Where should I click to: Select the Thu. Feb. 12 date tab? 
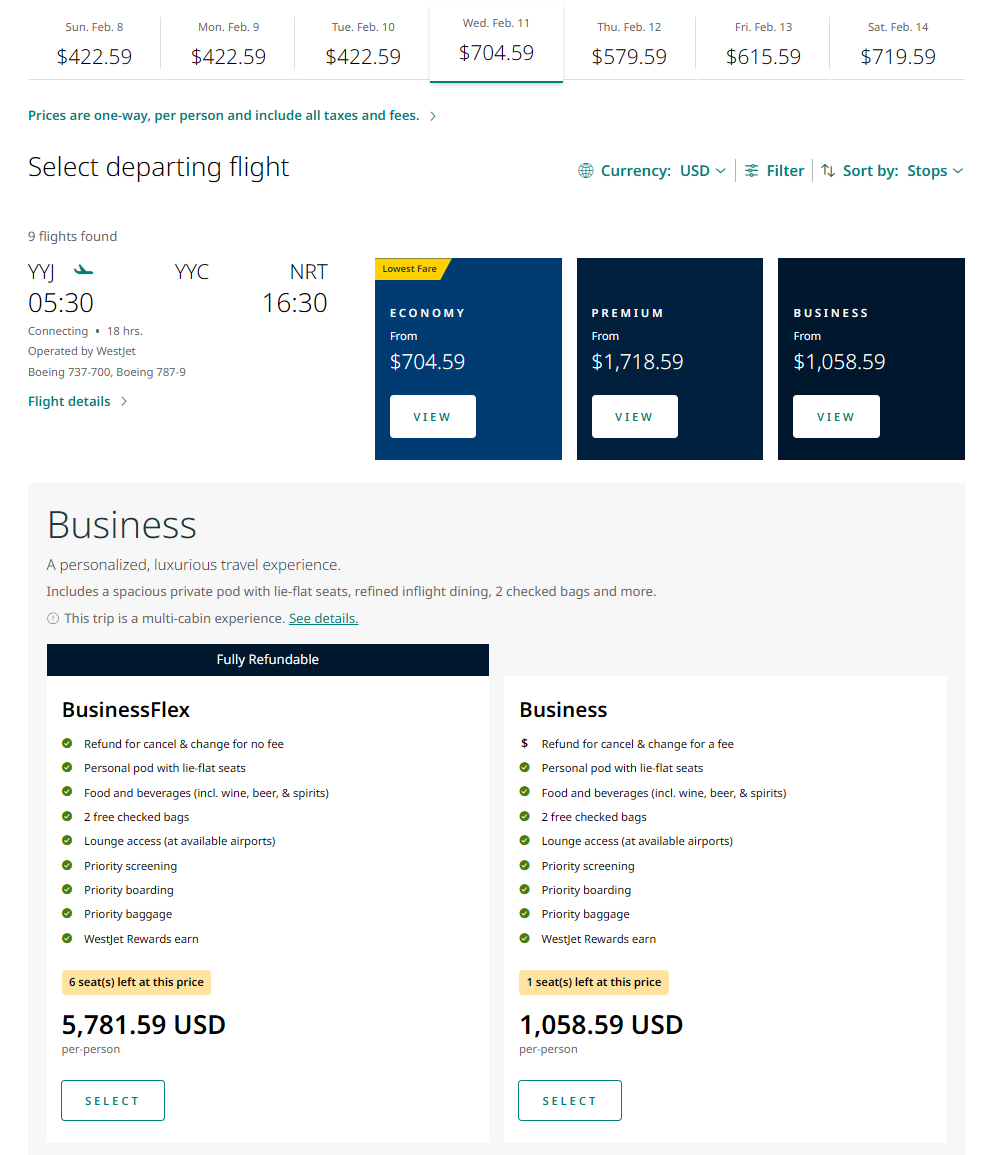pos(629,44)
